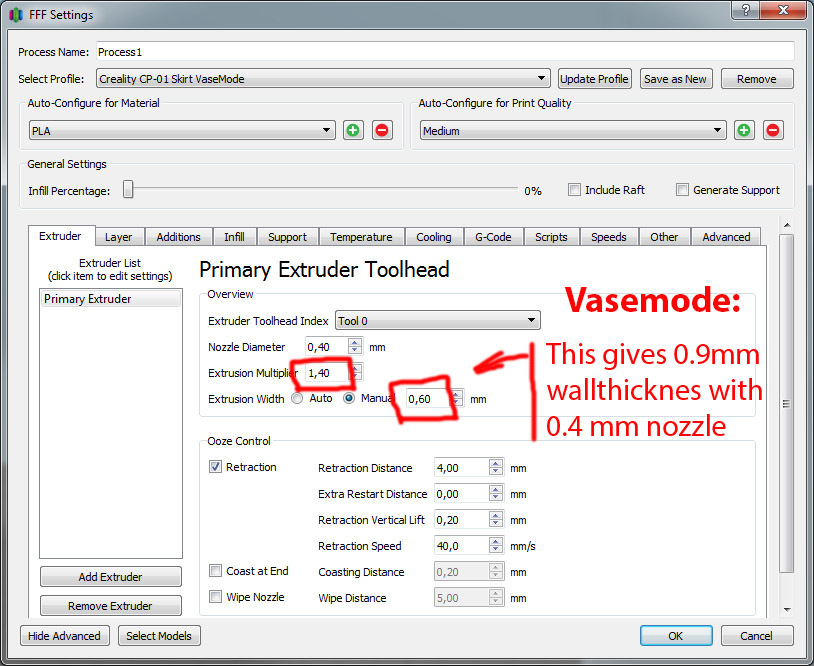
Task: Click the Extra Restart Distance value field
Action: click(x=461, y=494)
